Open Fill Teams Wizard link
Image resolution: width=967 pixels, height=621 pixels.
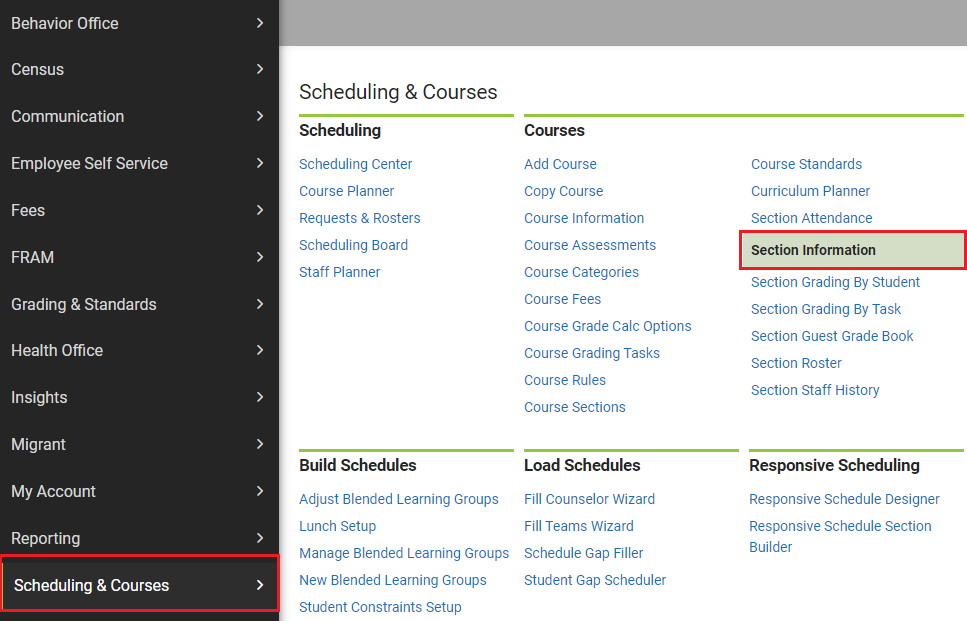(578, 526)
